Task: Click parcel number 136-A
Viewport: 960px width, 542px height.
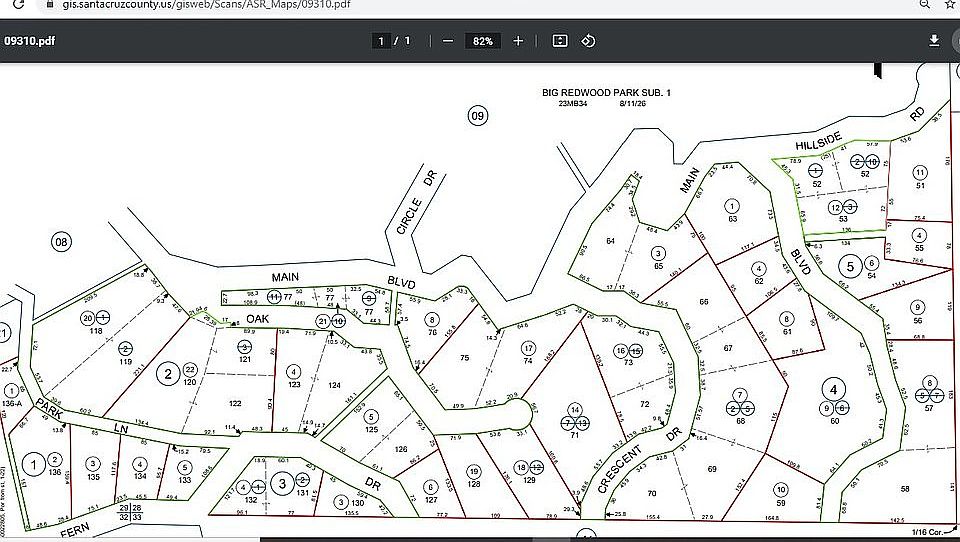Action: click(12, 404)
